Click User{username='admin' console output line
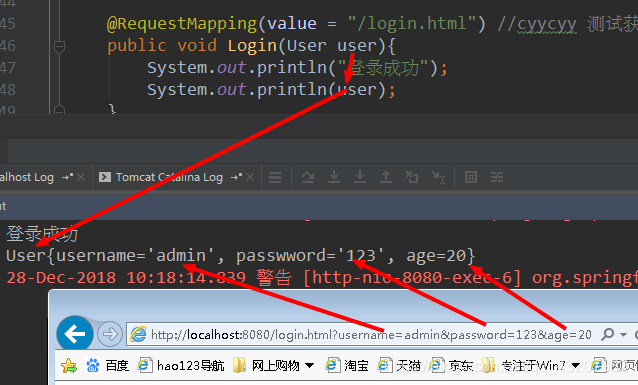 pyautogui.click(x=241, y=256)
